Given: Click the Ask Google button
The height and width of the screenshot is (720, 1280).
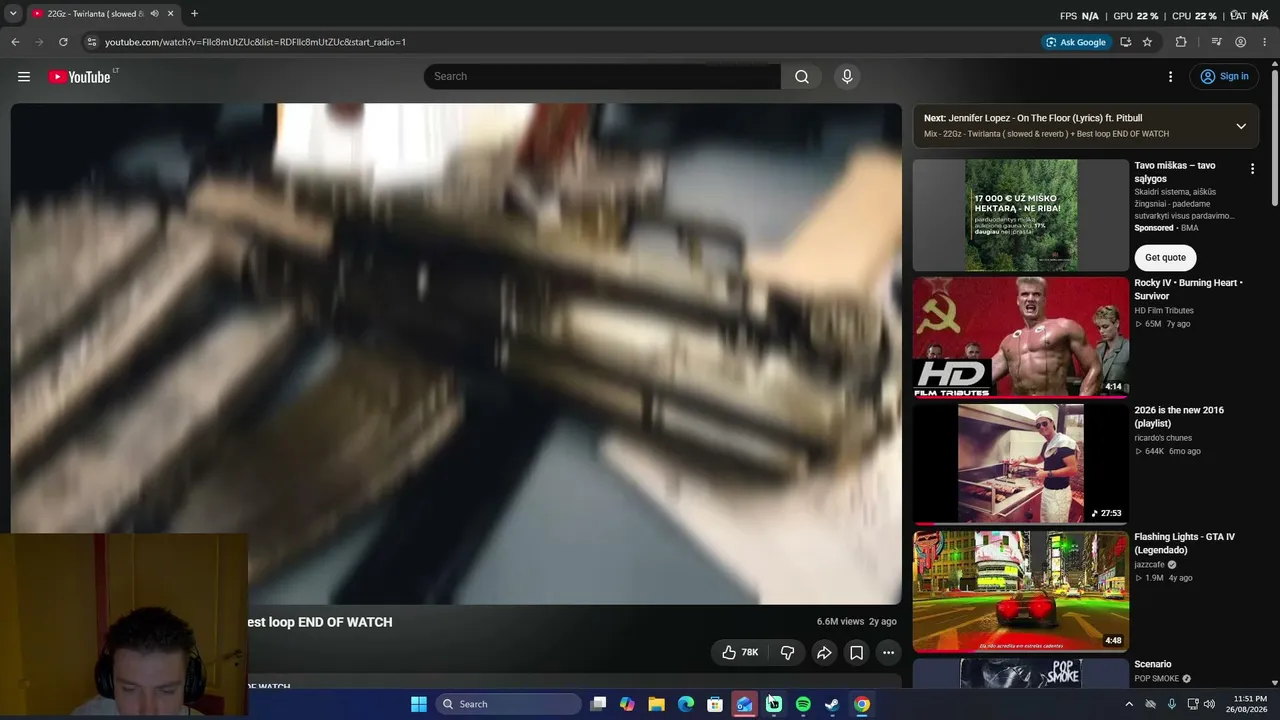Looking at the screenshot, I should pyautogui.click(x=1076, y=42).
